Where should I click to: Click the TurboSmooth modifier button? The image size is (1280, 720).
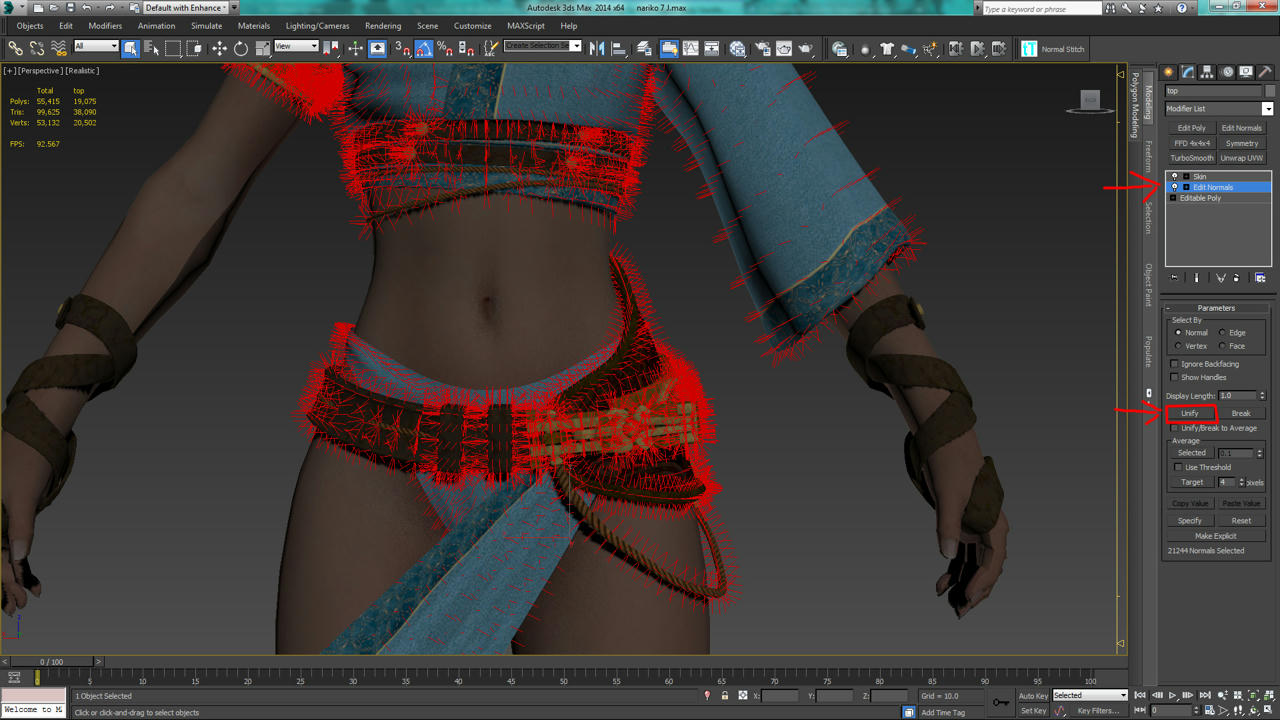pos(1192,158)
